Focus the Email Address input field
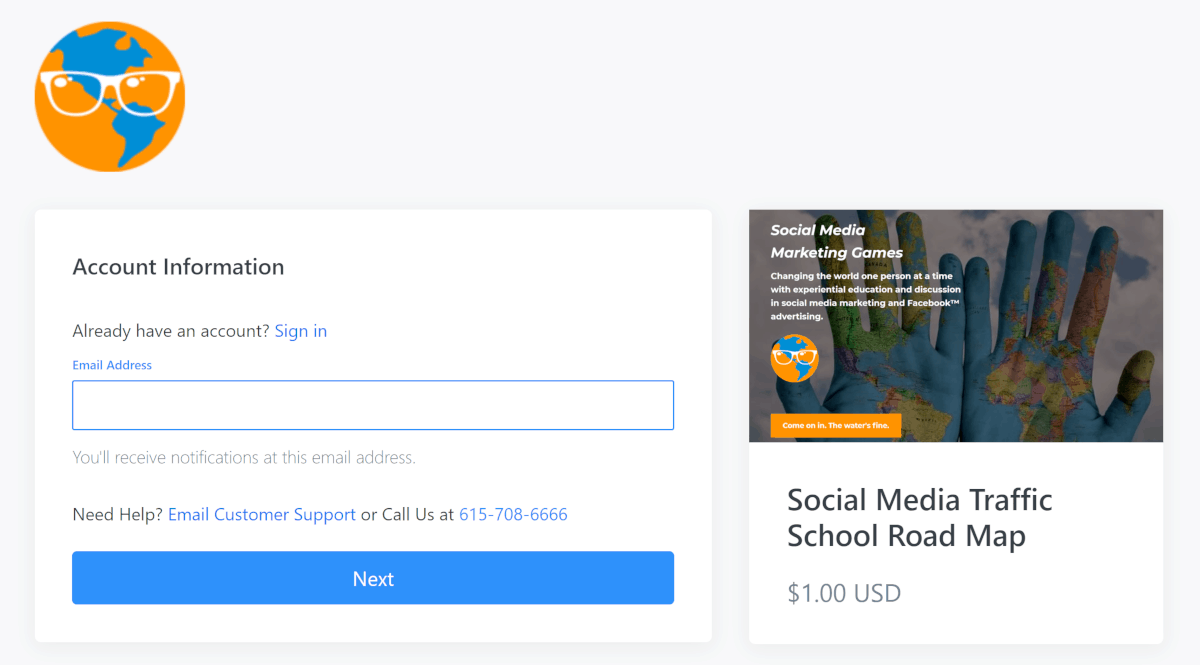Image resolution: width=1200 pixels, height=665 pixels. coord(373,405)
